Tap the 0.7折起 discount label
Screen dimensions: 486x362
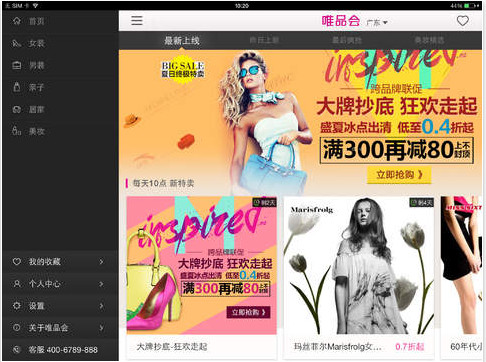410,347
